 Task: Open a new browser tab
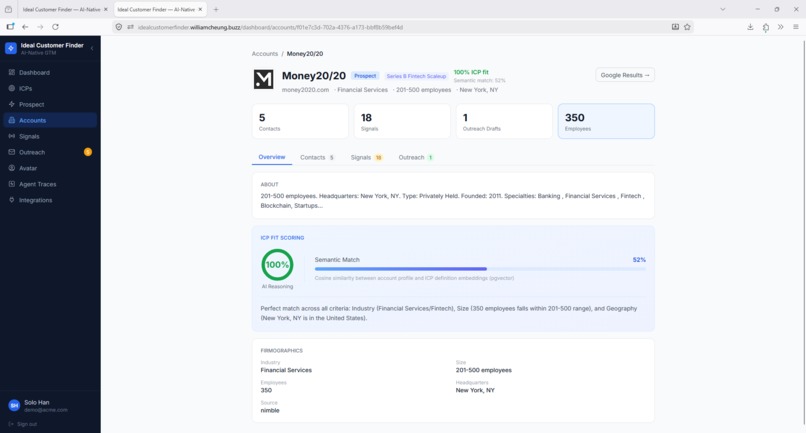coord(216,9)
